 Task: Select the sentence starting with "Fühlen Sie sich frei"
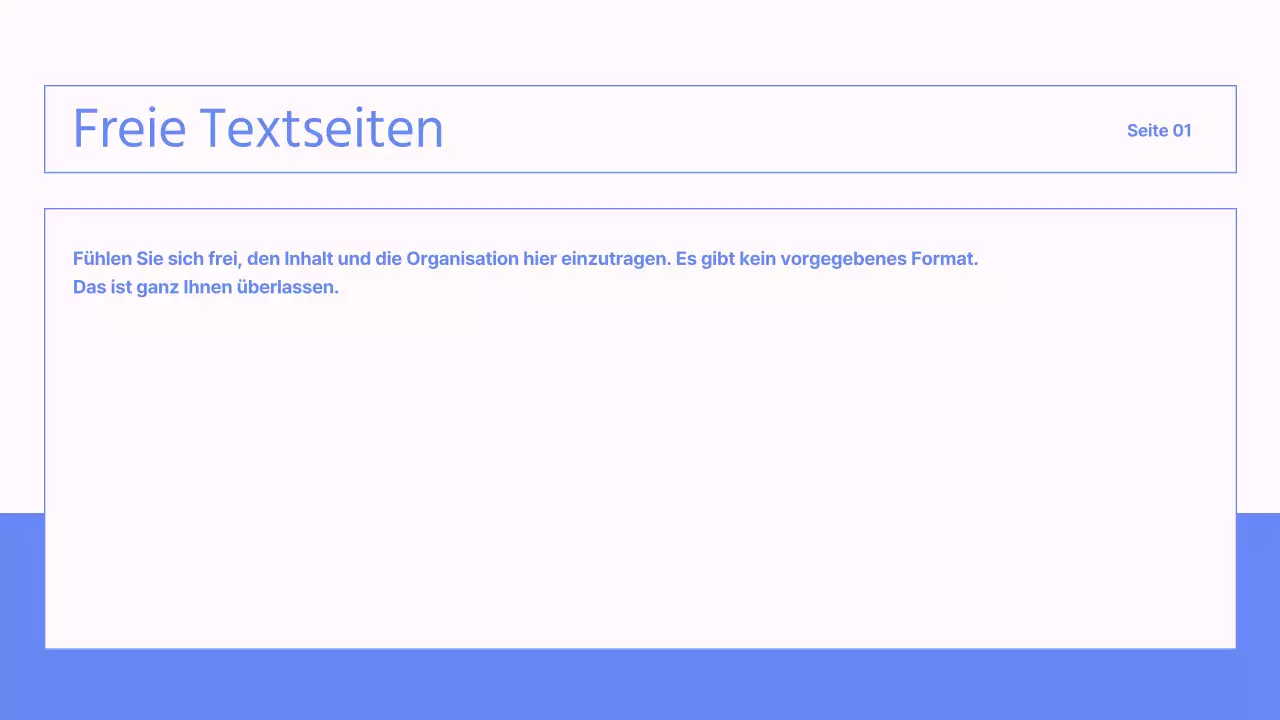coord(525,258)
